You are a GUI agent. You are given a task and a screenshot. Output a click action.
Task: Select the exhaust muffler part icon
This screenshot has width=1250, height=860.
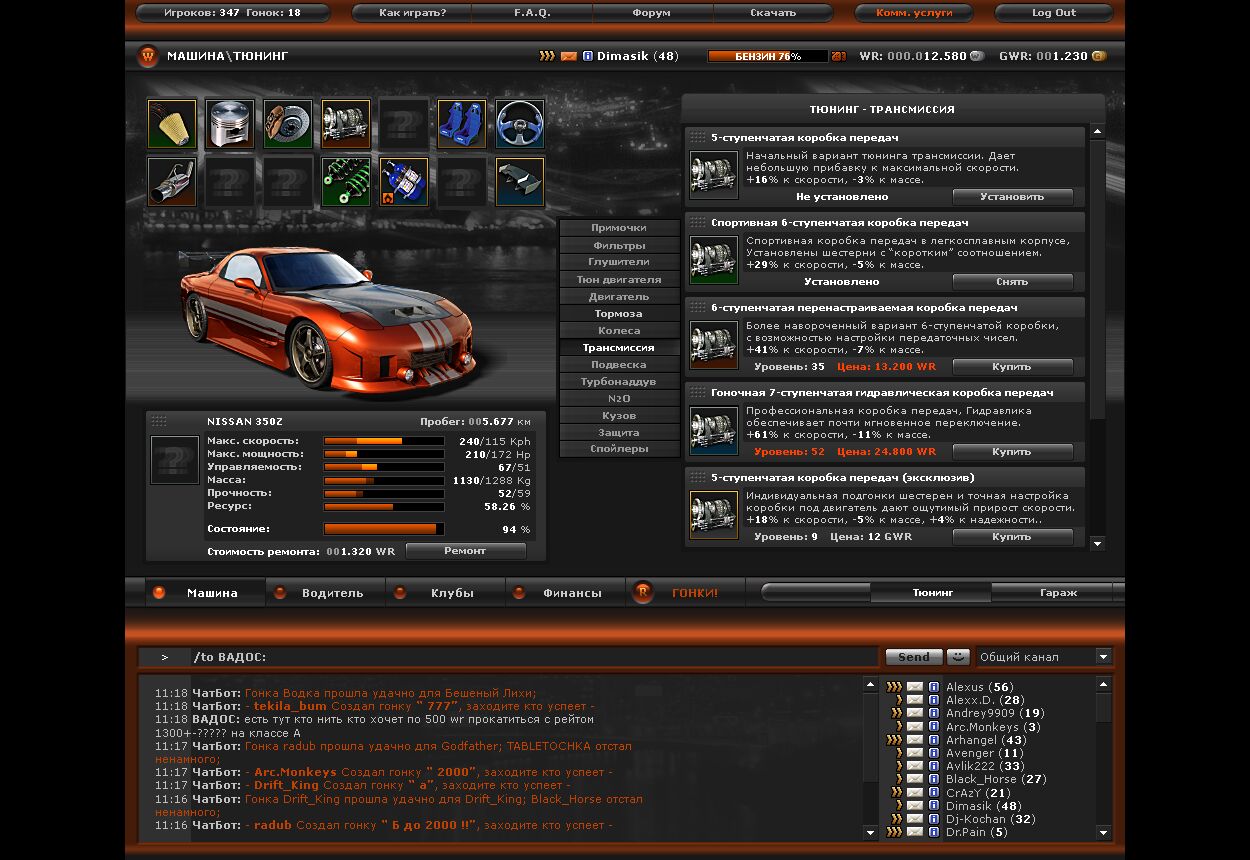coord(172,182)
